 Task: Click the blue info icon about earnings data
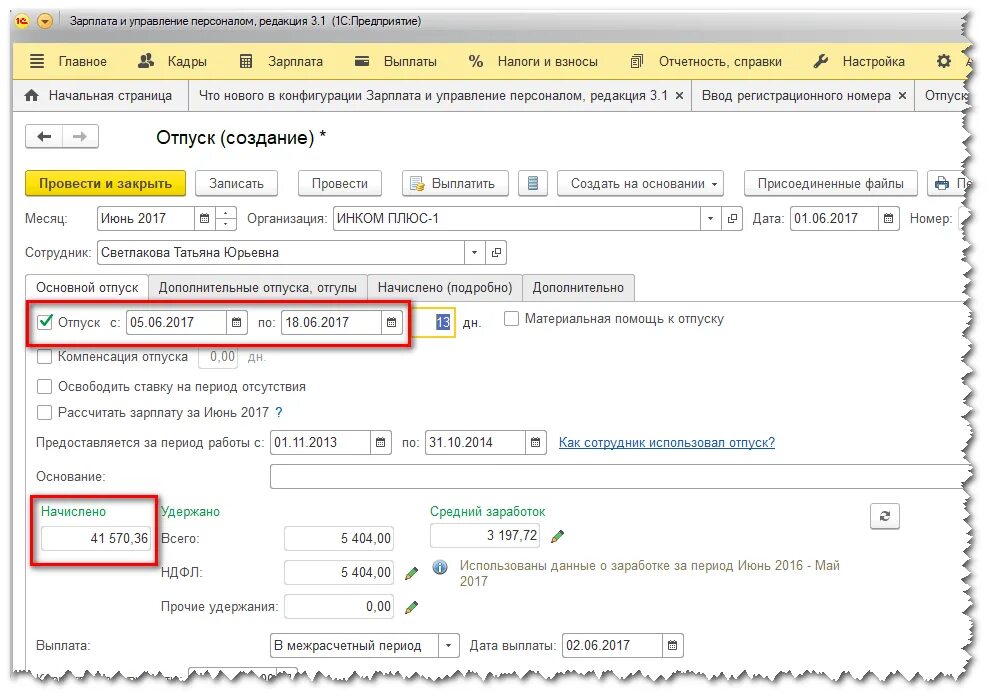[440, 567]
